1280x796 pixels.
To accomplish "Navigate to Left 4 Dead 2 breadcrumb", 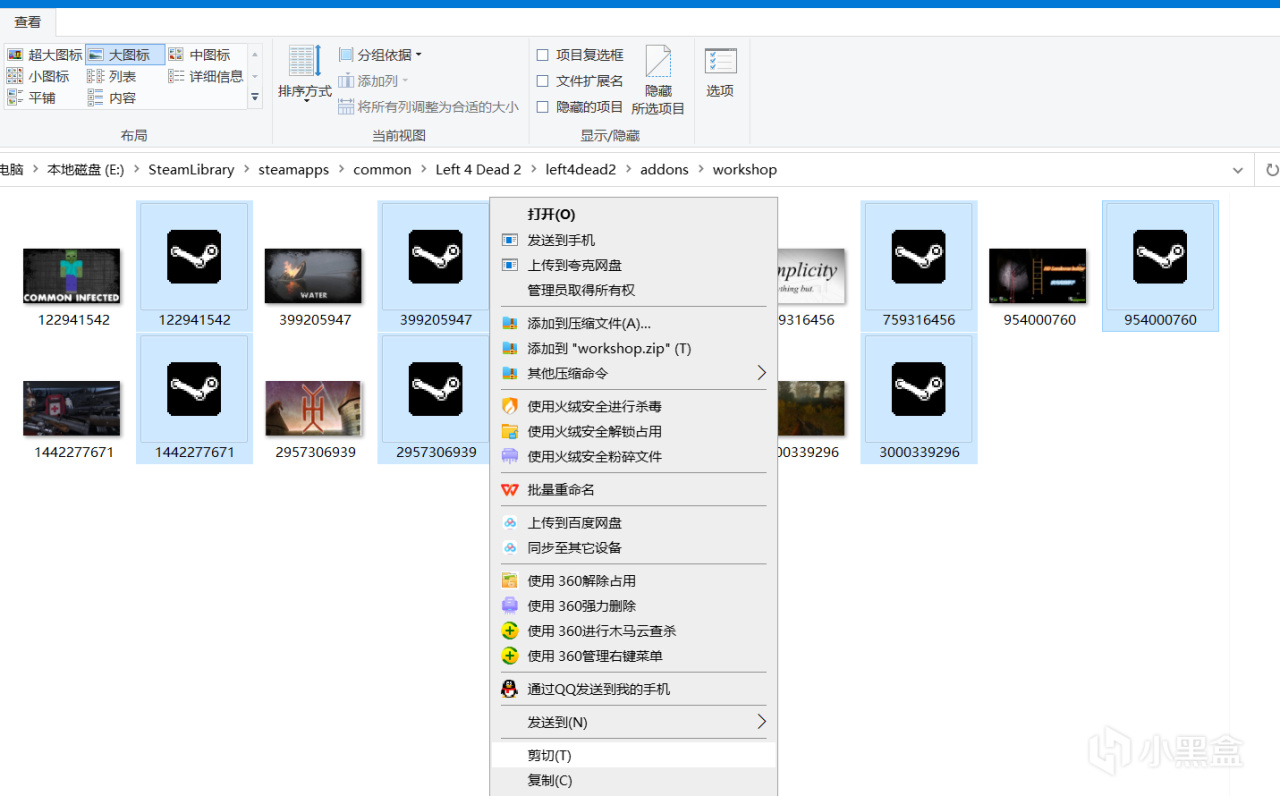I will (x=478, y=170).
